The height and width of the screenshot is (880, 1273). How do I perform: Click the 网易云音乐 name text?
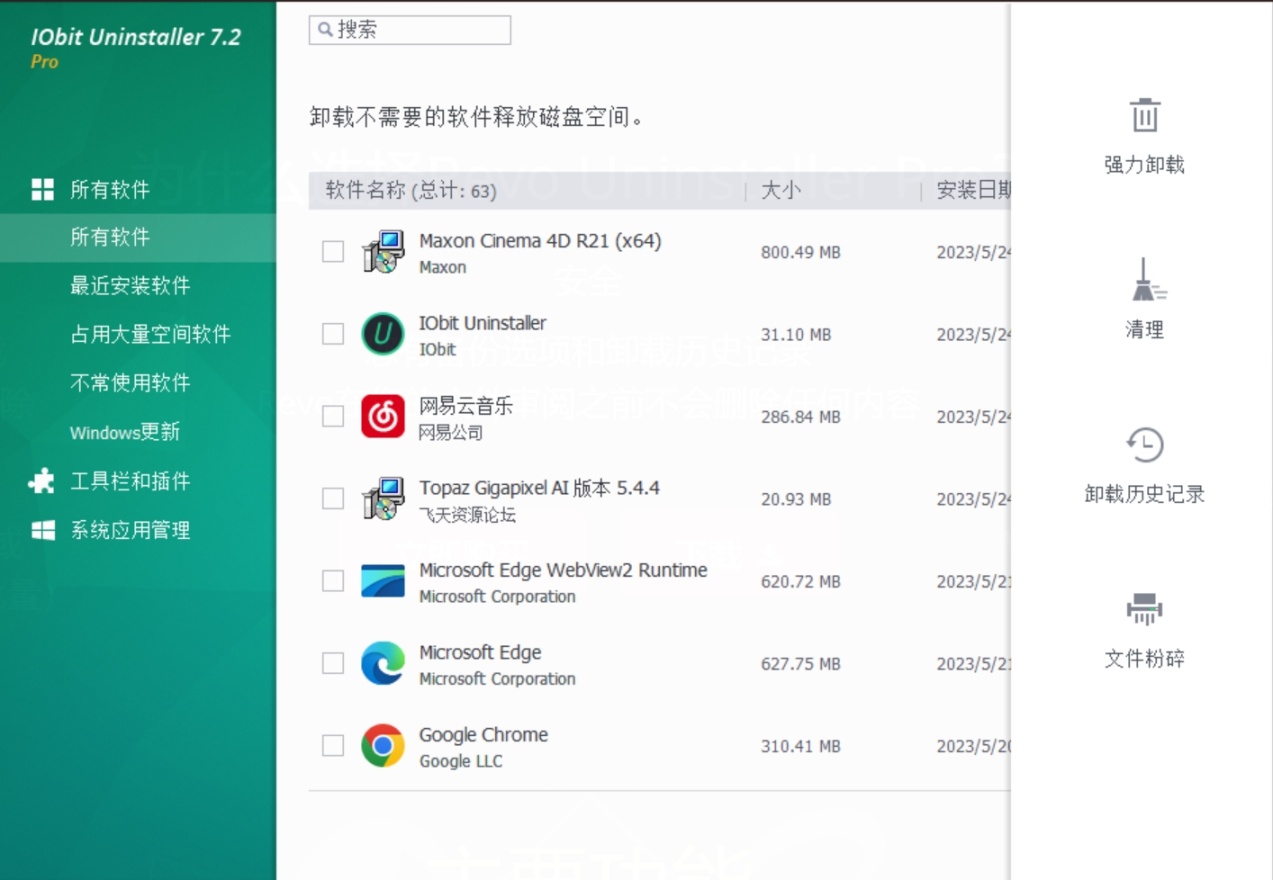click(466, 406)
